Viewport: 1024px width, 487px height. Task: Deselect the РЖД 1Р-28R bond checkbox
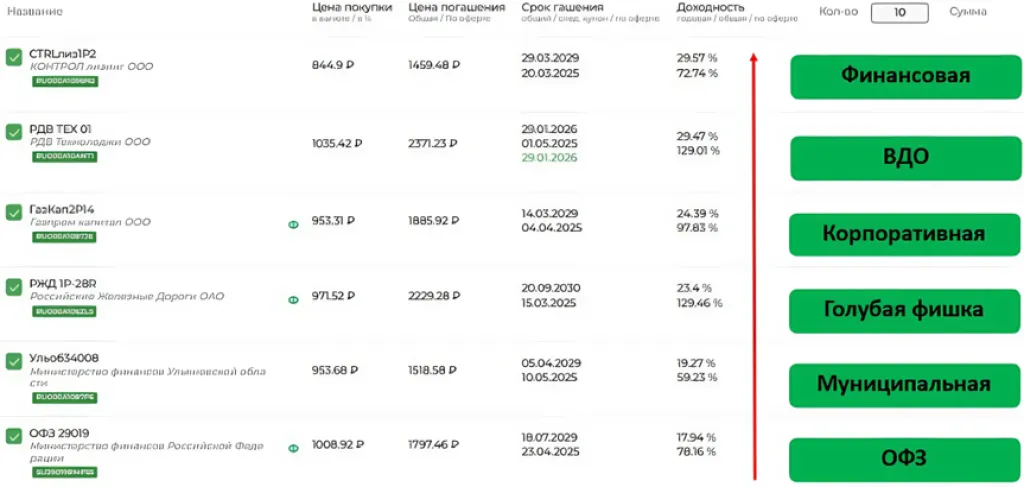(x=14, y=287)
